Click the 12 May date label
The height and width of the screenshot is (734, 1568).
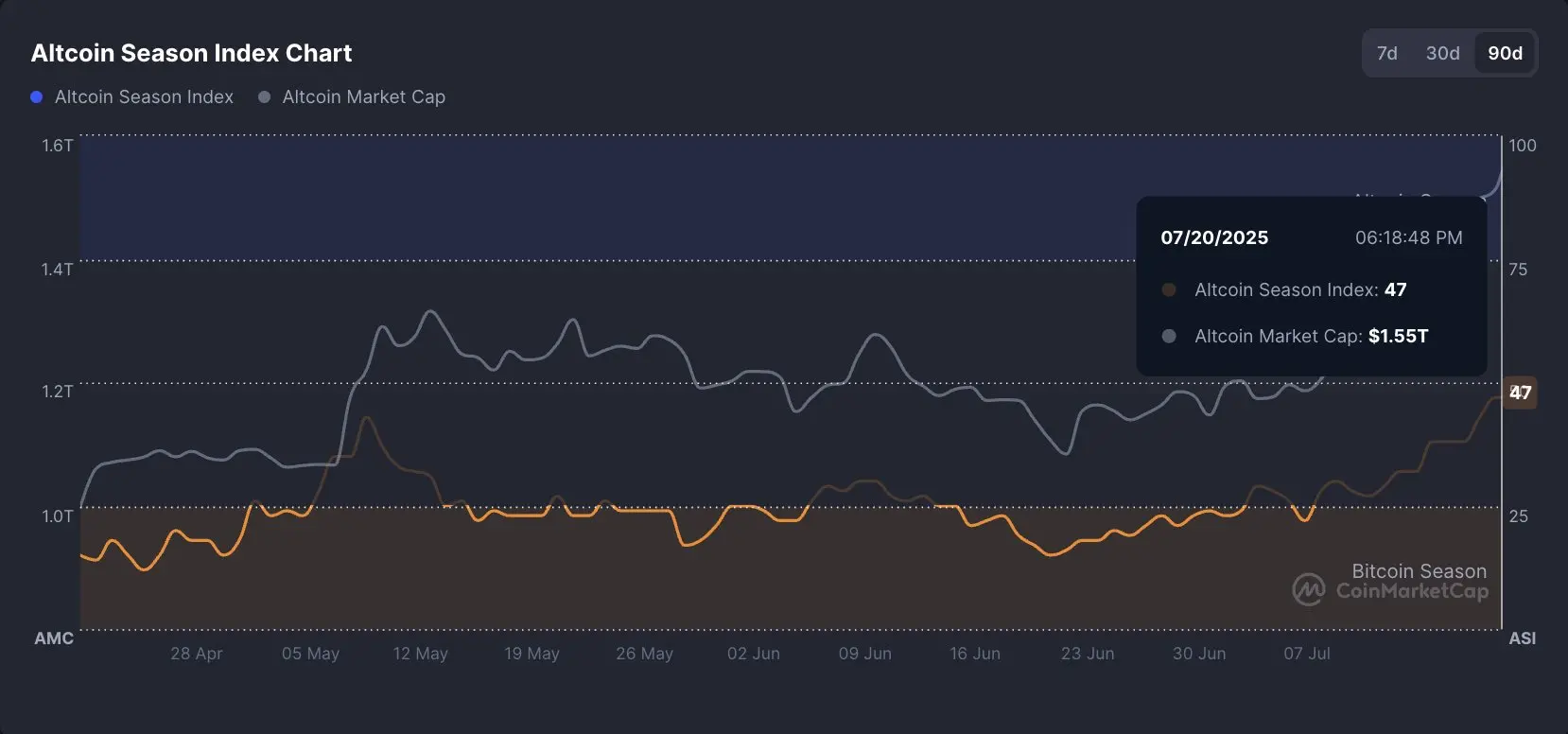click(421, 654)
